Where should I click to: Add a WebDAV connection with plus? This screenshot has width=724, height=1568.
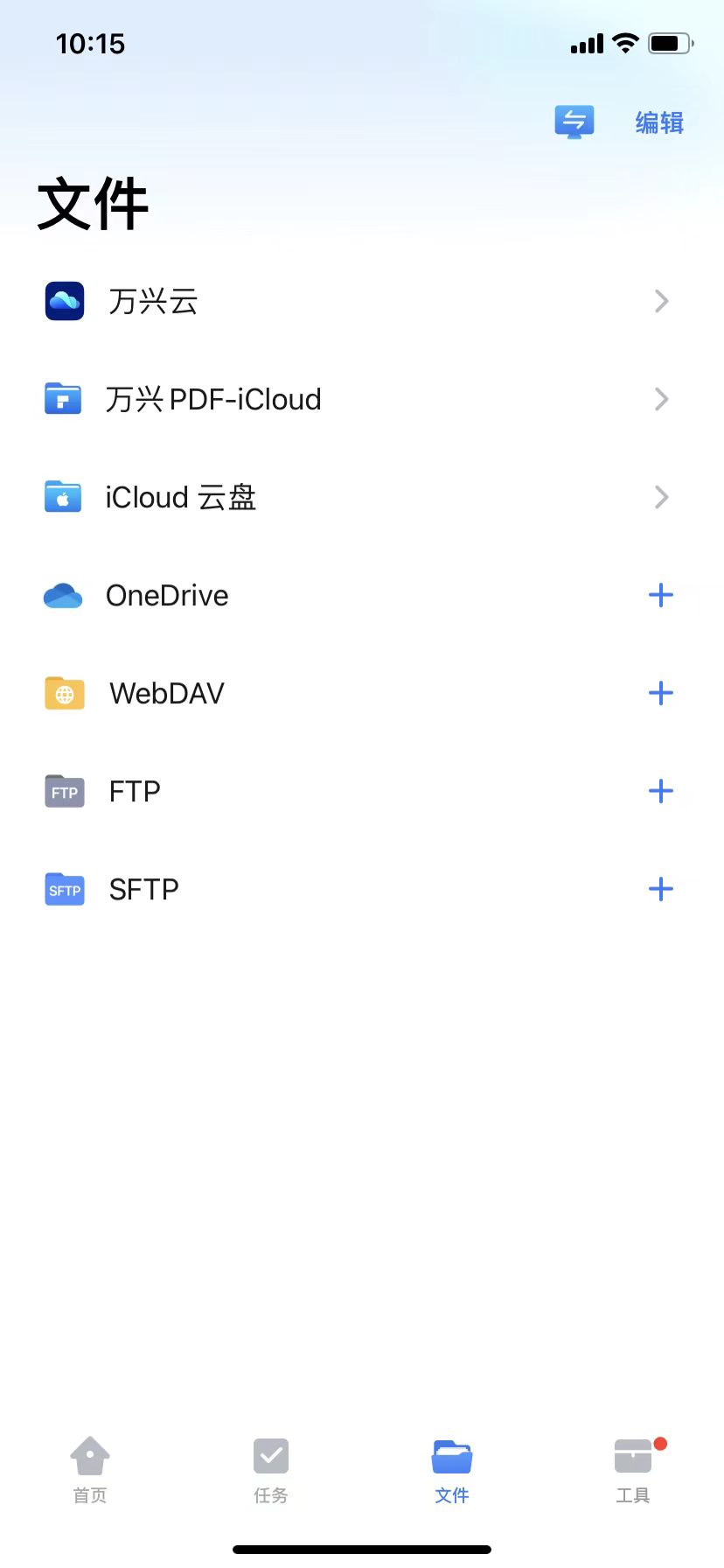(661, 694)
